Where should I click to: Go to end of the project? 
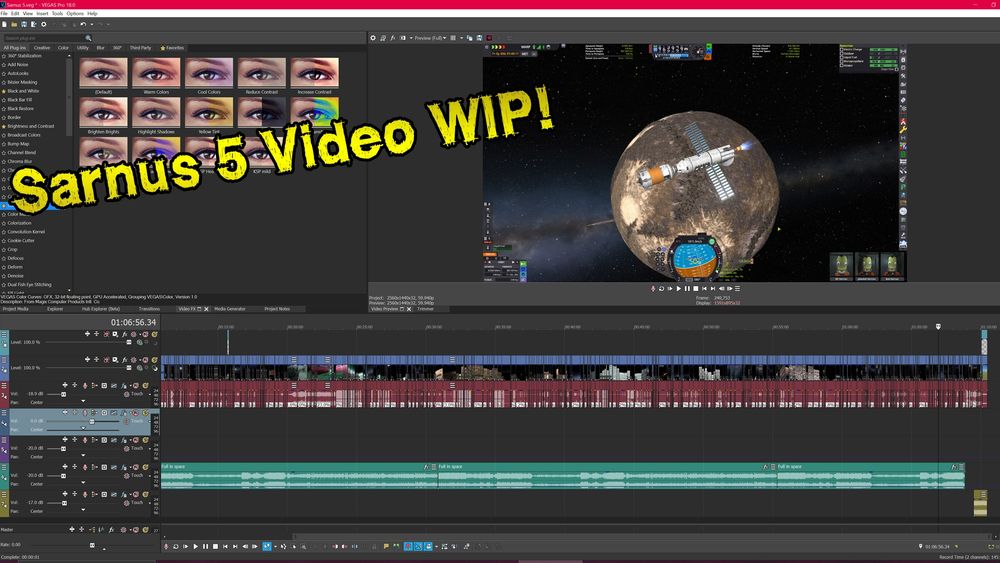point(235,546)
